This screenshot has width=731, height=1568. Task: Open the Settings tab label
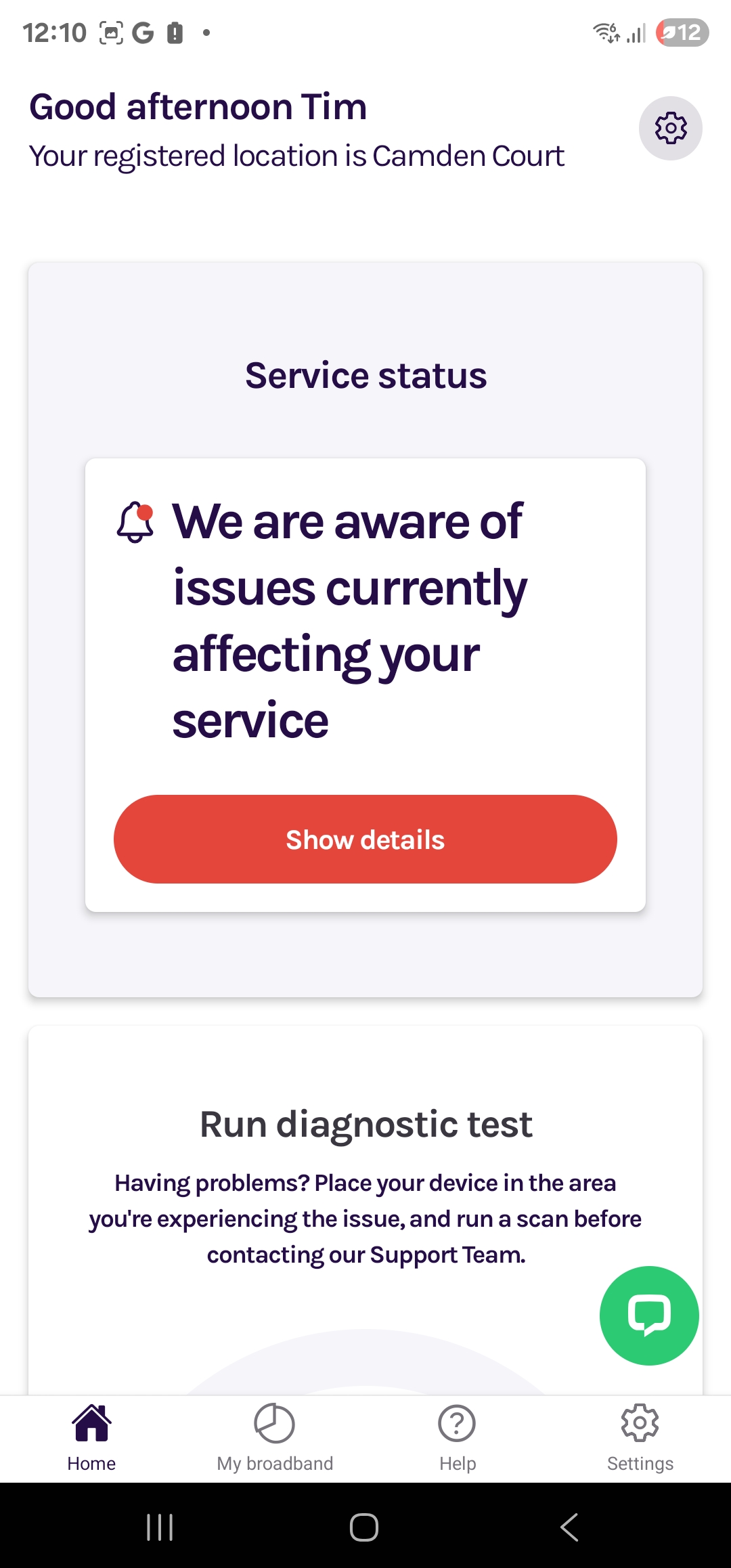[x=640, y=1463]
